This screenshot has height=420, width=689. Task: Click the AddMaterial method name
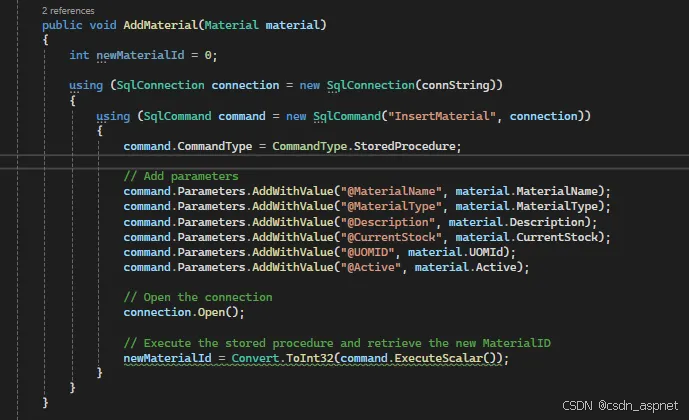point(161,25)
